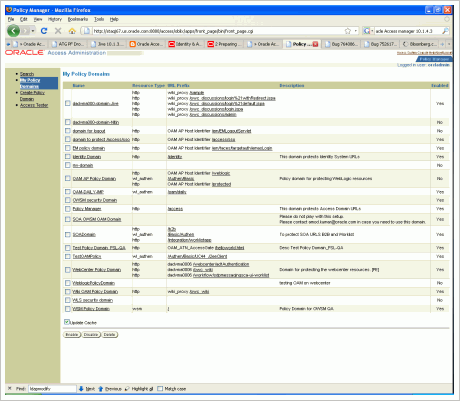Check the WebCenter Policy Domain checkbox
The width and height of the screenshot is (460, 401).
(x=68, y=269)
